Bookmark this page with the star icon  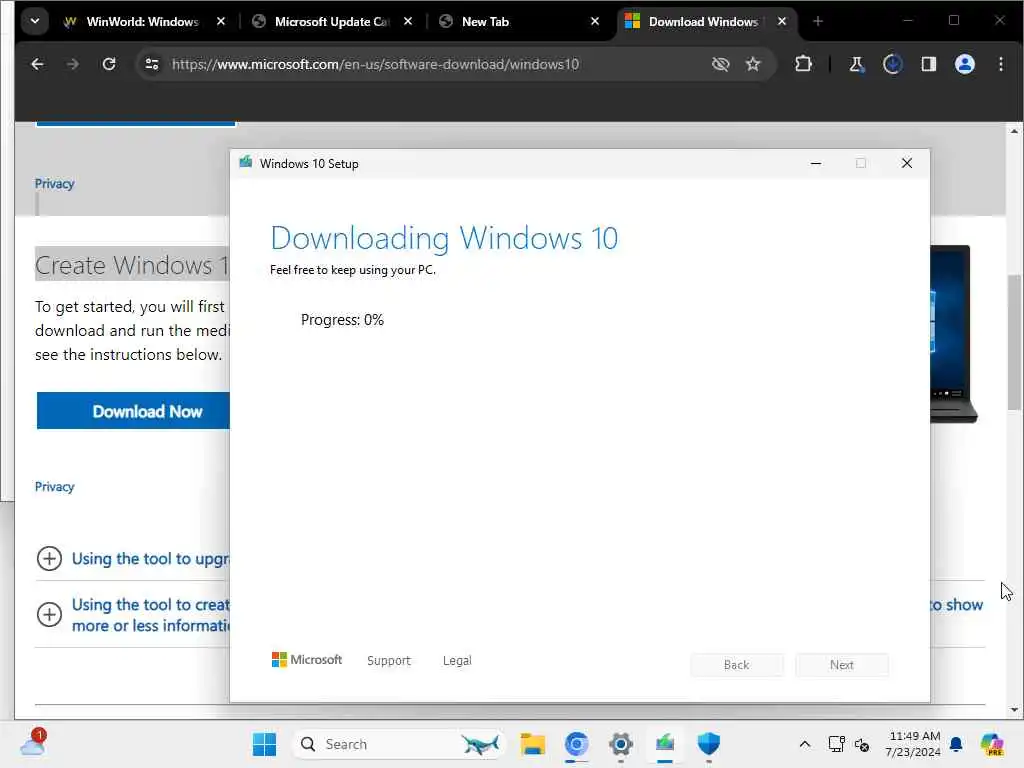[753, 64]
